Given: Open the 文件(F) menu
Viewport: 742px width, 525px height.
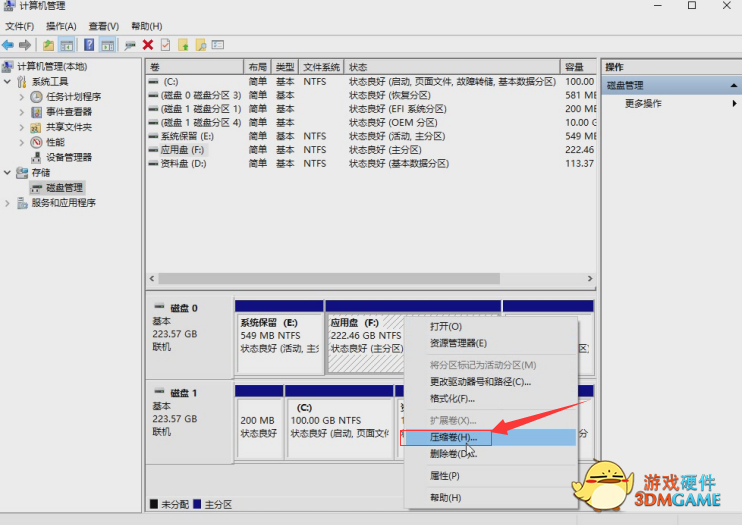Looking at the screenshot, I should click(x=19, y=27).
